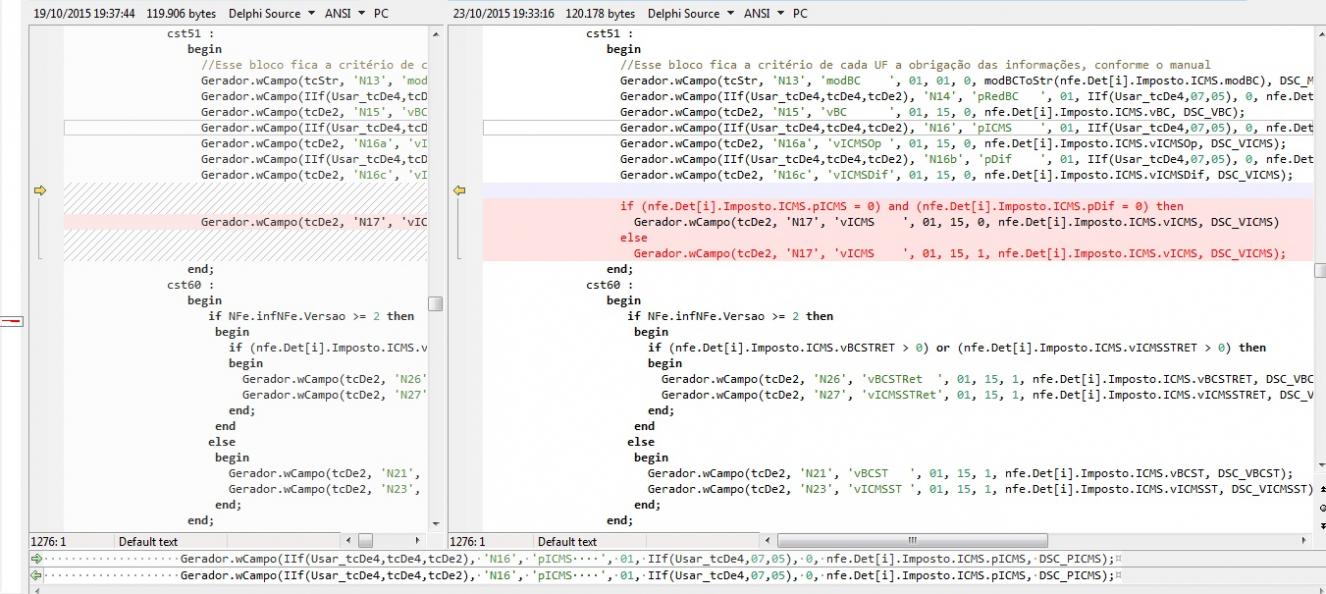Click the 'N21' vBCST line in right pane
The height and width of the screenshot is (594, 1326).
click(970, 473)
